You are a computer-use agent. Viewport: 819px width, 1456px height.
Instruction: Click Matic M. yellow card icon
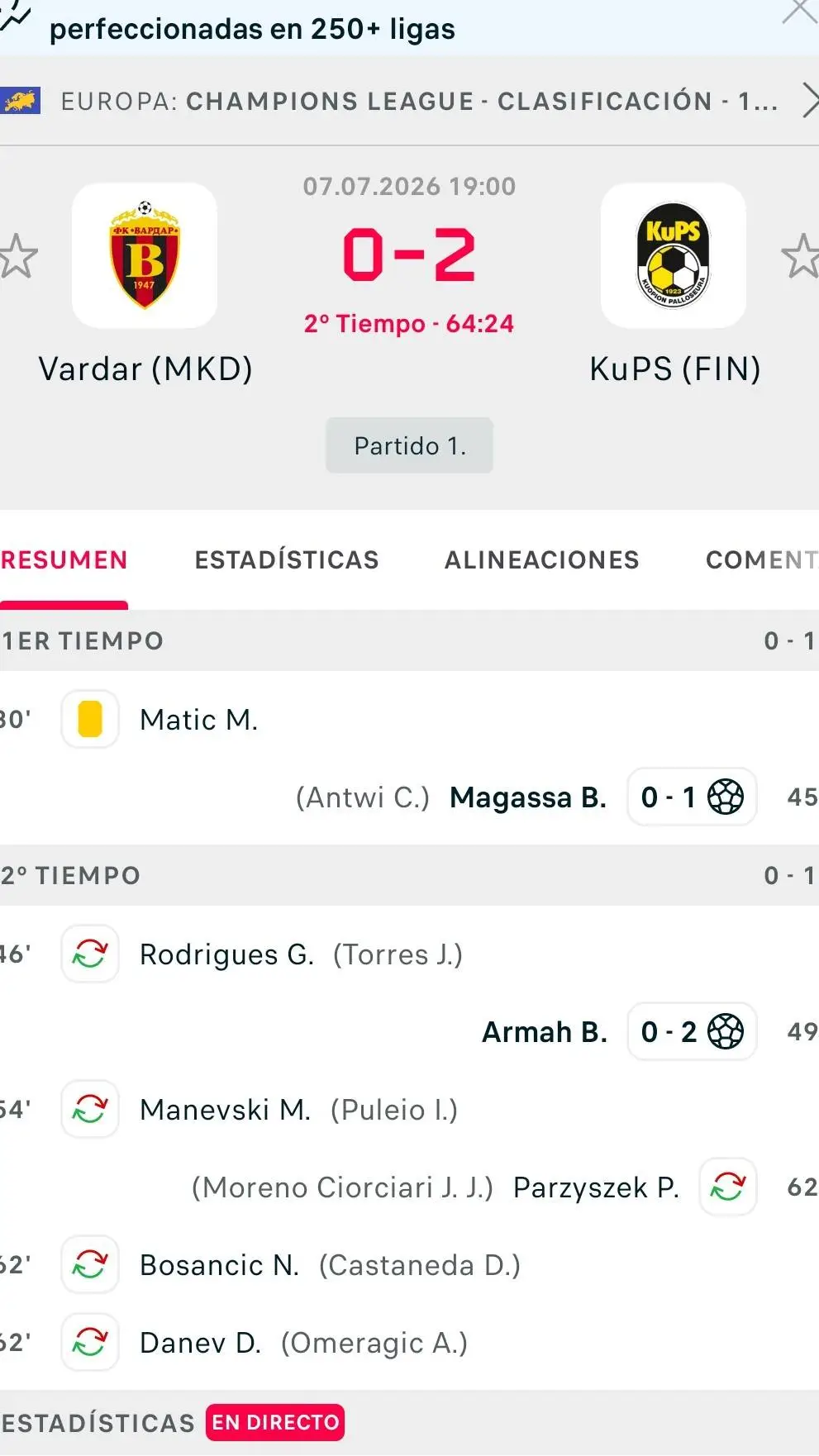point(90,719)
